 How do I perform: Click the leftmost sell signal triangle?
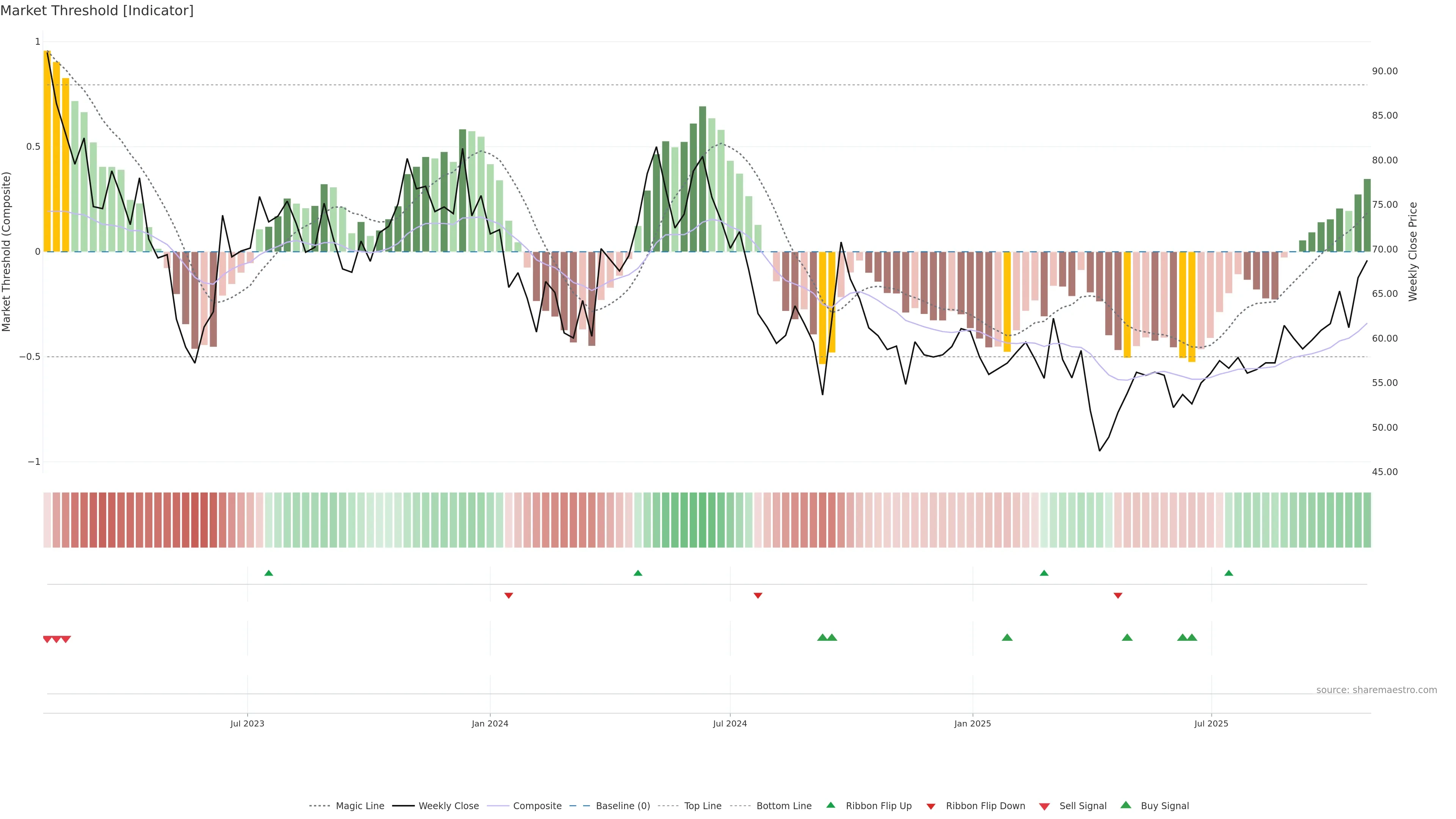47,639
